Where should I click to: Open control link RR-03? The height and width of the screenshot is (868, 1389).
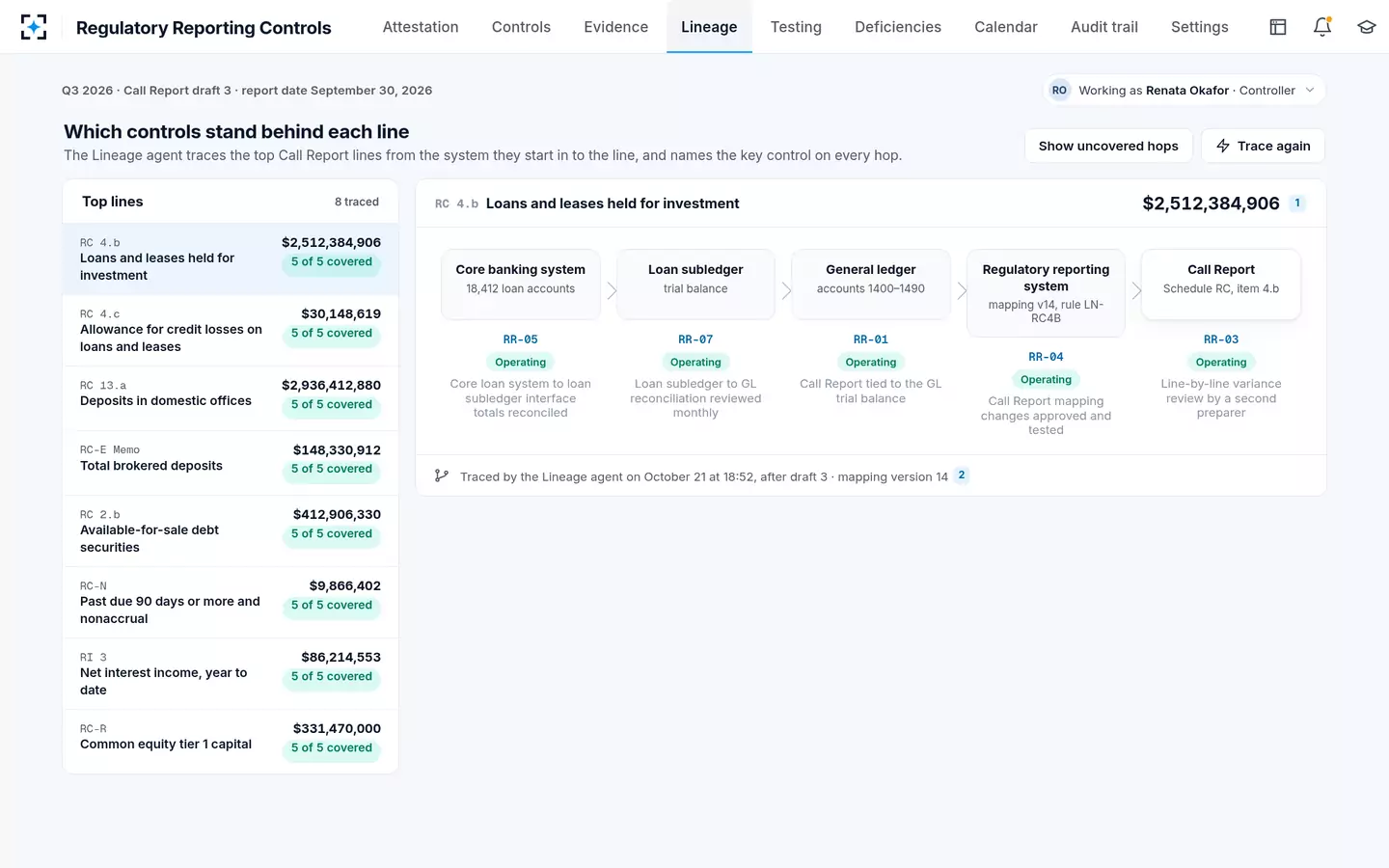point(1221,339)
